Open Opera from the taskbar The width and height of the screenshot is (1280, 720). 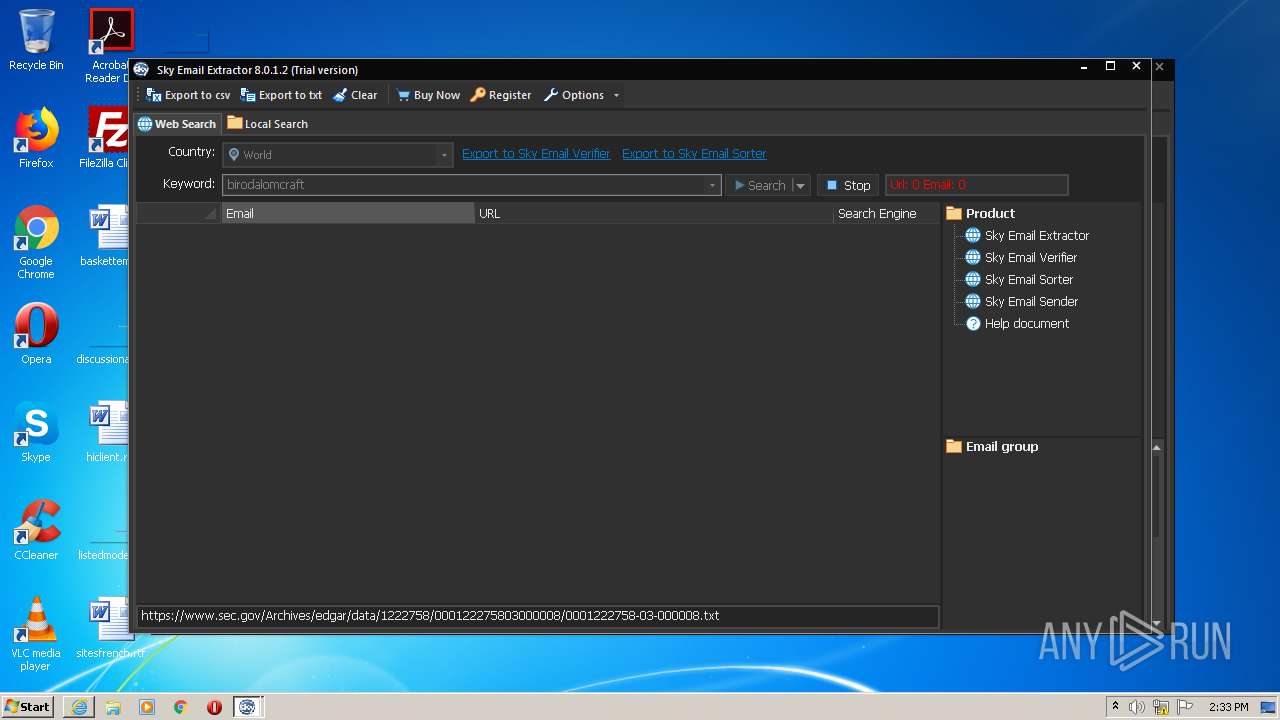(x=214, y=707)
